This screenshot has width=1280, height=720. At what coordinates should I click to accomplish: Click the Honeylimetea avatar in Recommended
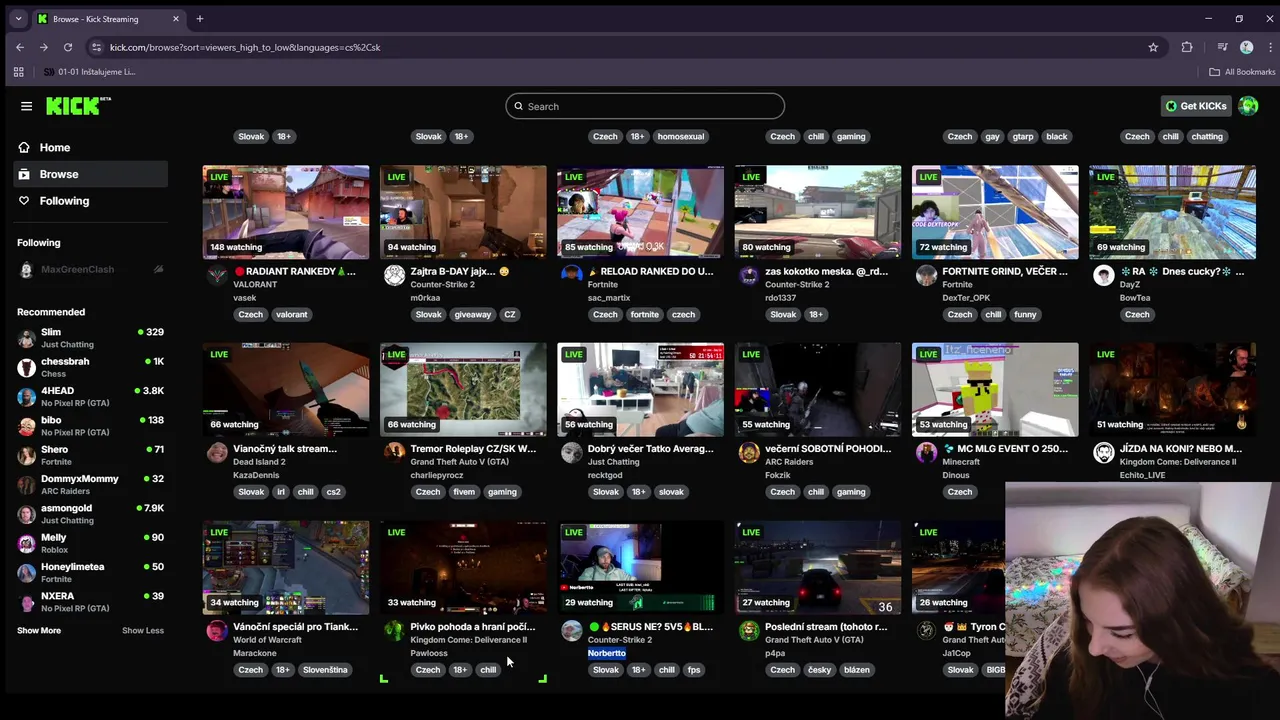(x=27, y=572)
